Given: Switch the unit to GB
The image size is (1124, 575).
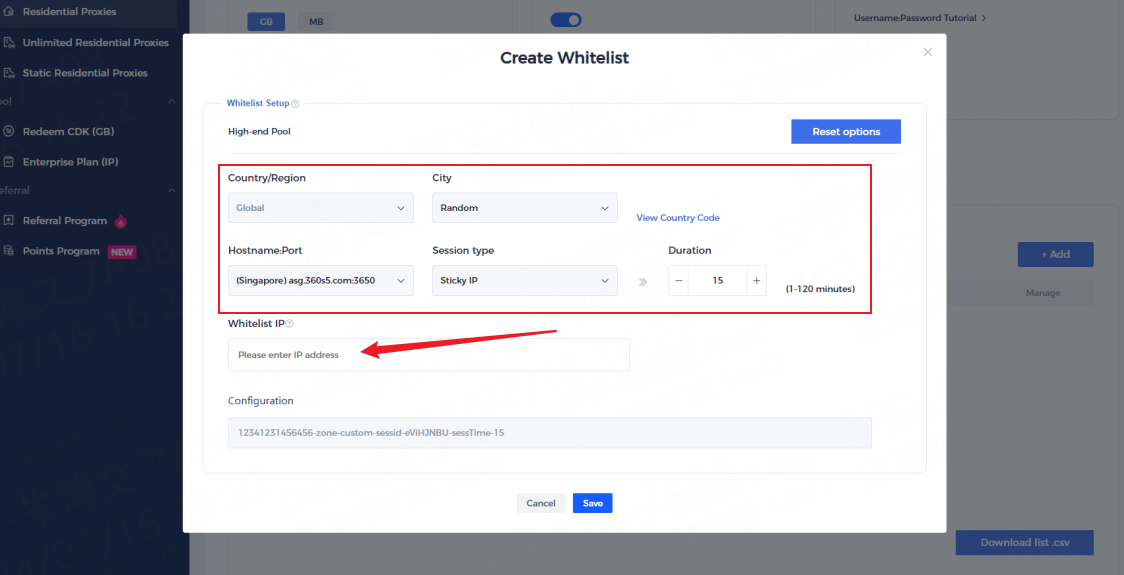Looking at the screenshot, I should click(x=266, y=21).
